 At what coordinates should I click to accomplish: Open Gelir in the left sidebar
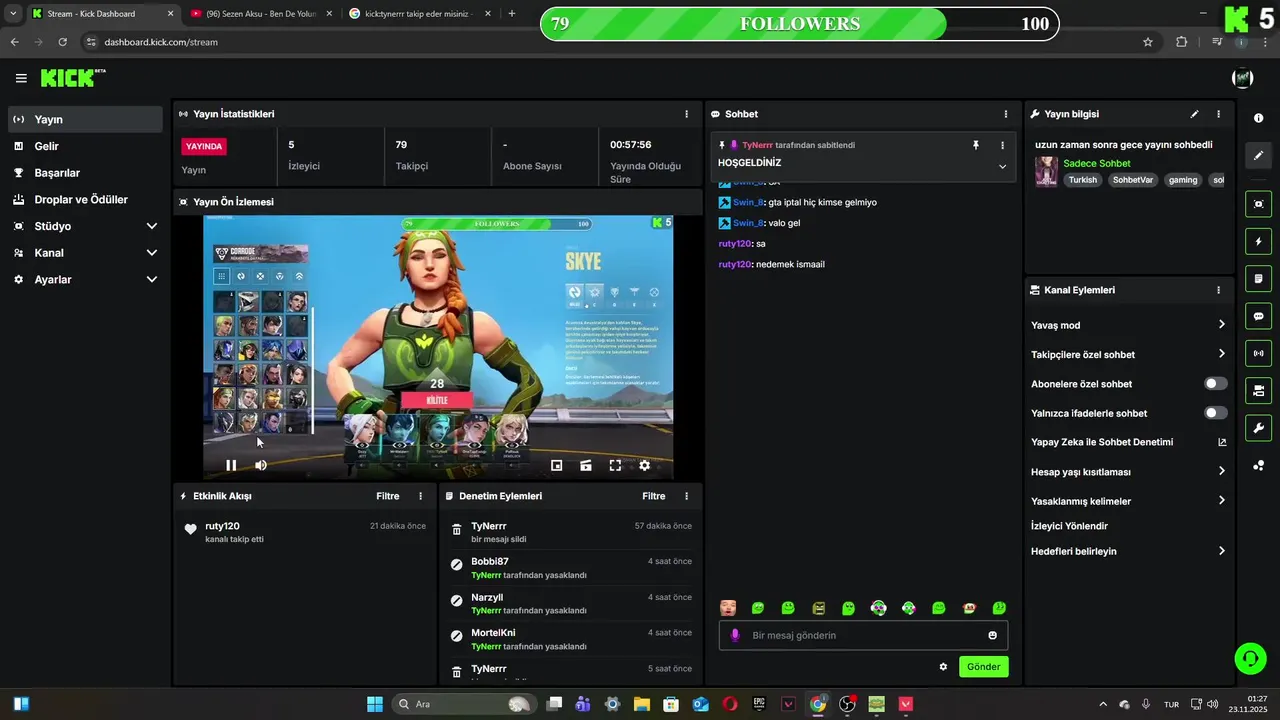click(85, 146)
